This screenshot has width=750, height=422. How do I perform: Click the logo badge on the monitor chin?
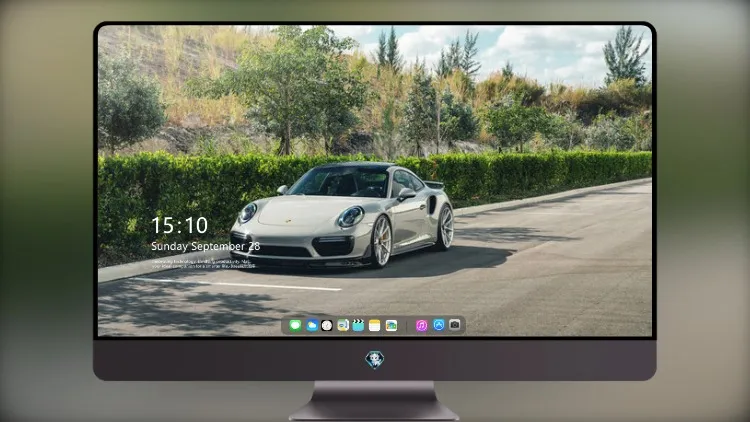pyautogui.click(x=375, y=360)
